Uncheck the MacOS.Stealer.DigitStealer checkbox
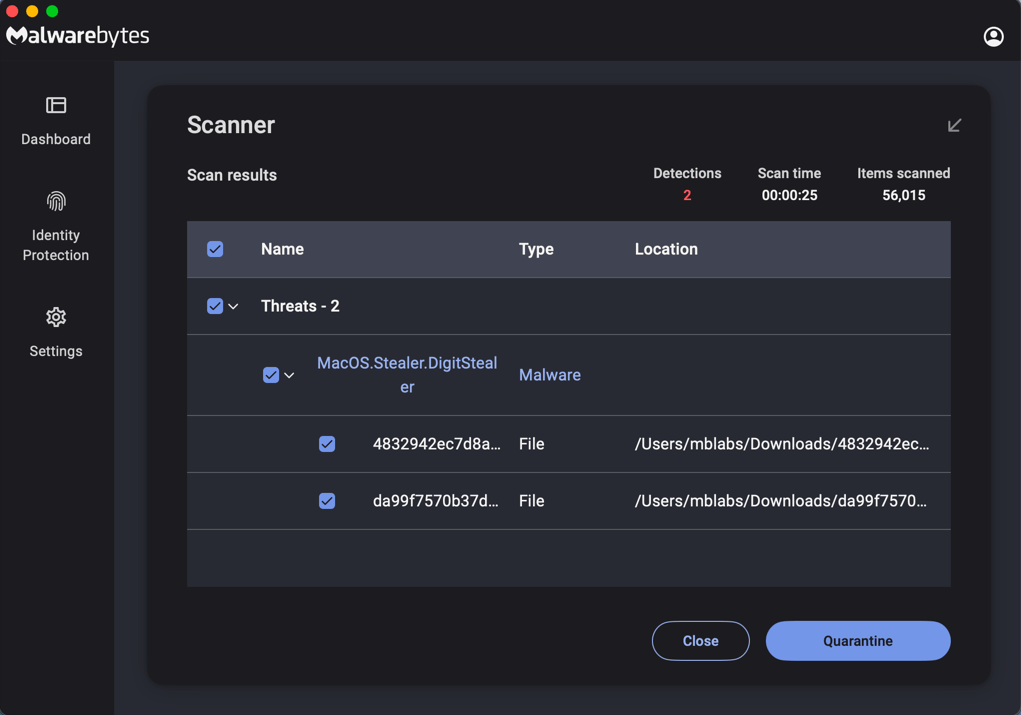 coord(270,374)
